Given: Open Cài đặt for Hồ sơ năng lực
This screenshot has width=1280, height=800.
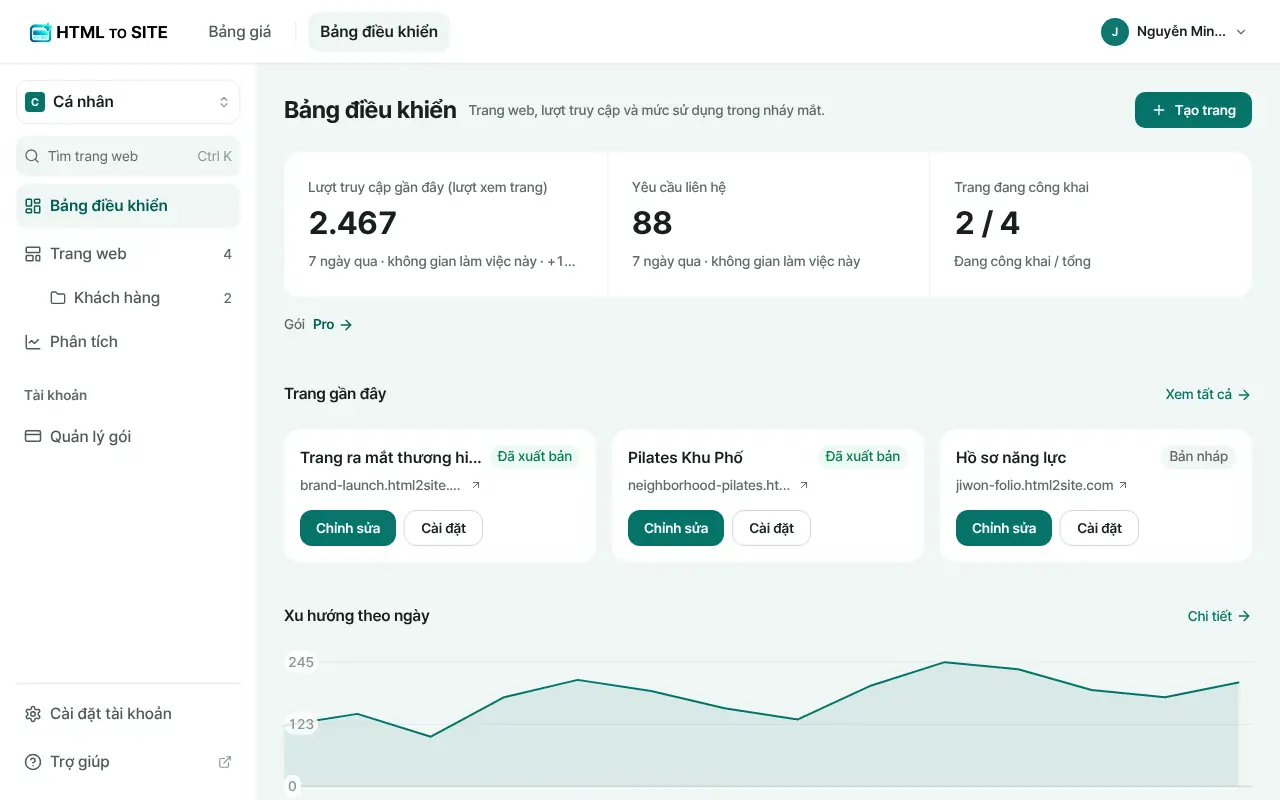Looking at the screenshot, I should pyautogui.click(x=1099, y=528).
